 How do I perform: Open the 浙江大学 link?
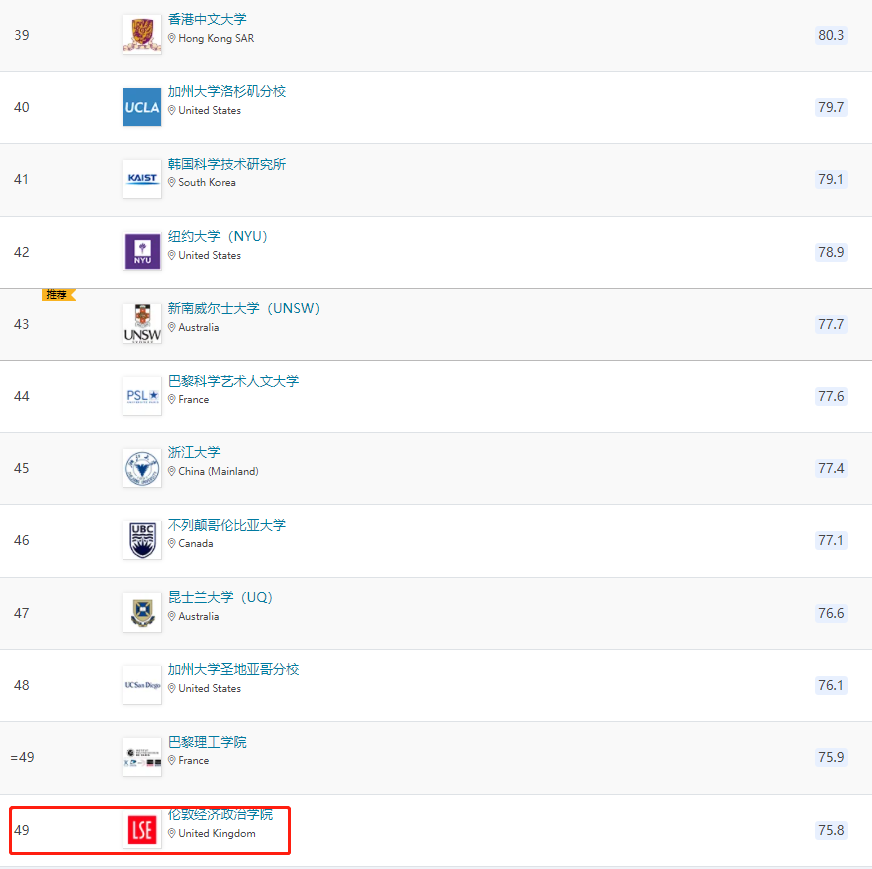(194, 452)
